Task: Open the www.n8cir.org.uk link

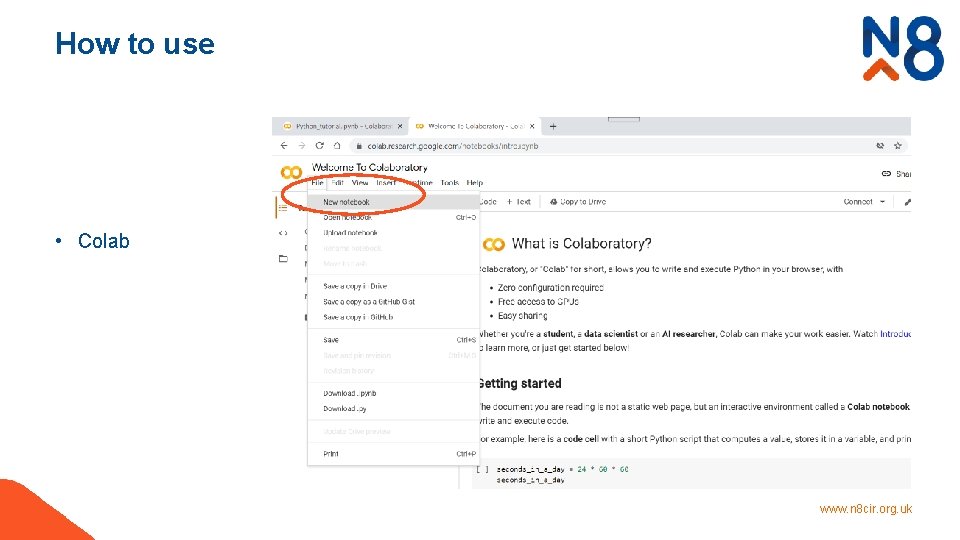Action: [866, 509]
